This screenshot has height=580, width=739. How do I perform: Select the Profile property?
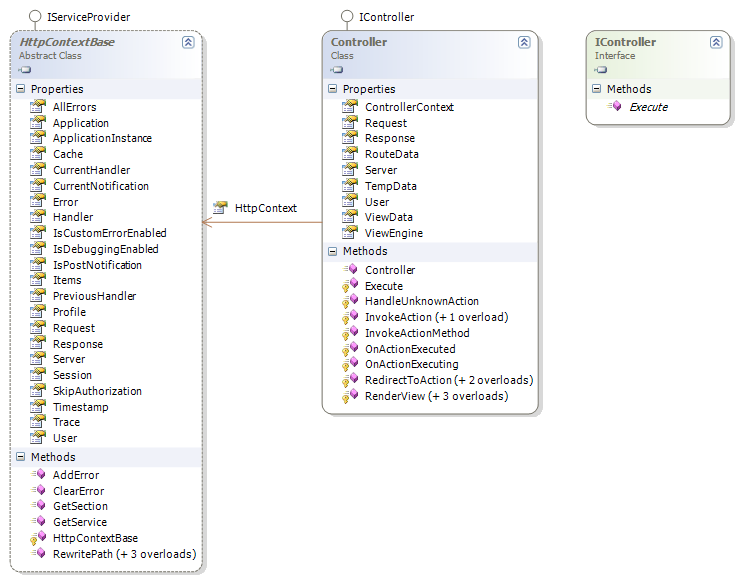click(x=69, y=312)
